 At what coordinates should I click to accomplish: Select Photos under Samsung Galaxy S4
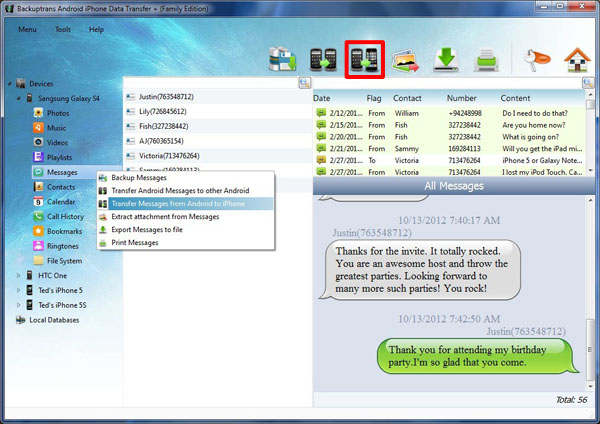[x=58, y=113]
